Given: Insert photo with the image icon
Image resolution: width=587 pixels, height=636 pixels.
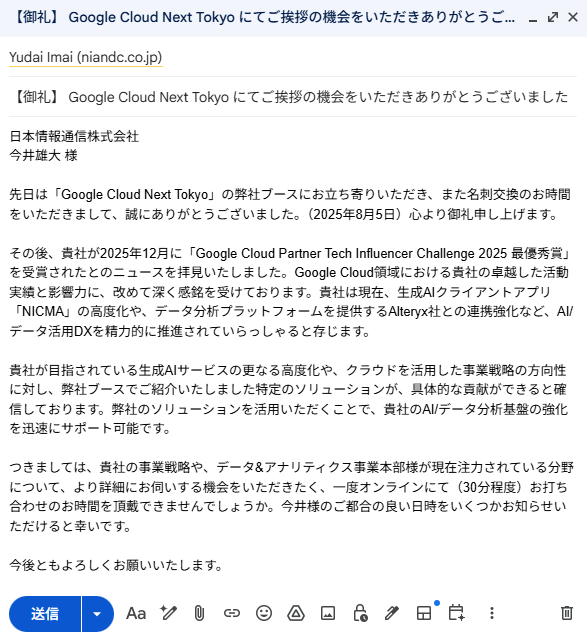Looking at the screenshot, I should point(328,613).
